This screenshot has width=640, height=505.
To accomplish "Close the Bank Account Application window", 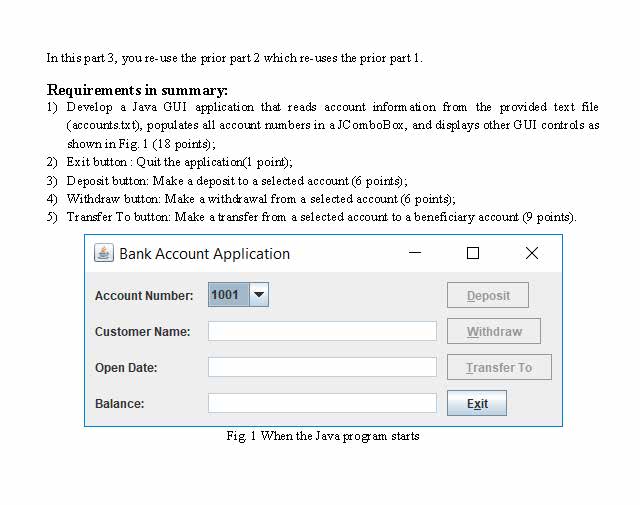I will click(x=531, y=253).
